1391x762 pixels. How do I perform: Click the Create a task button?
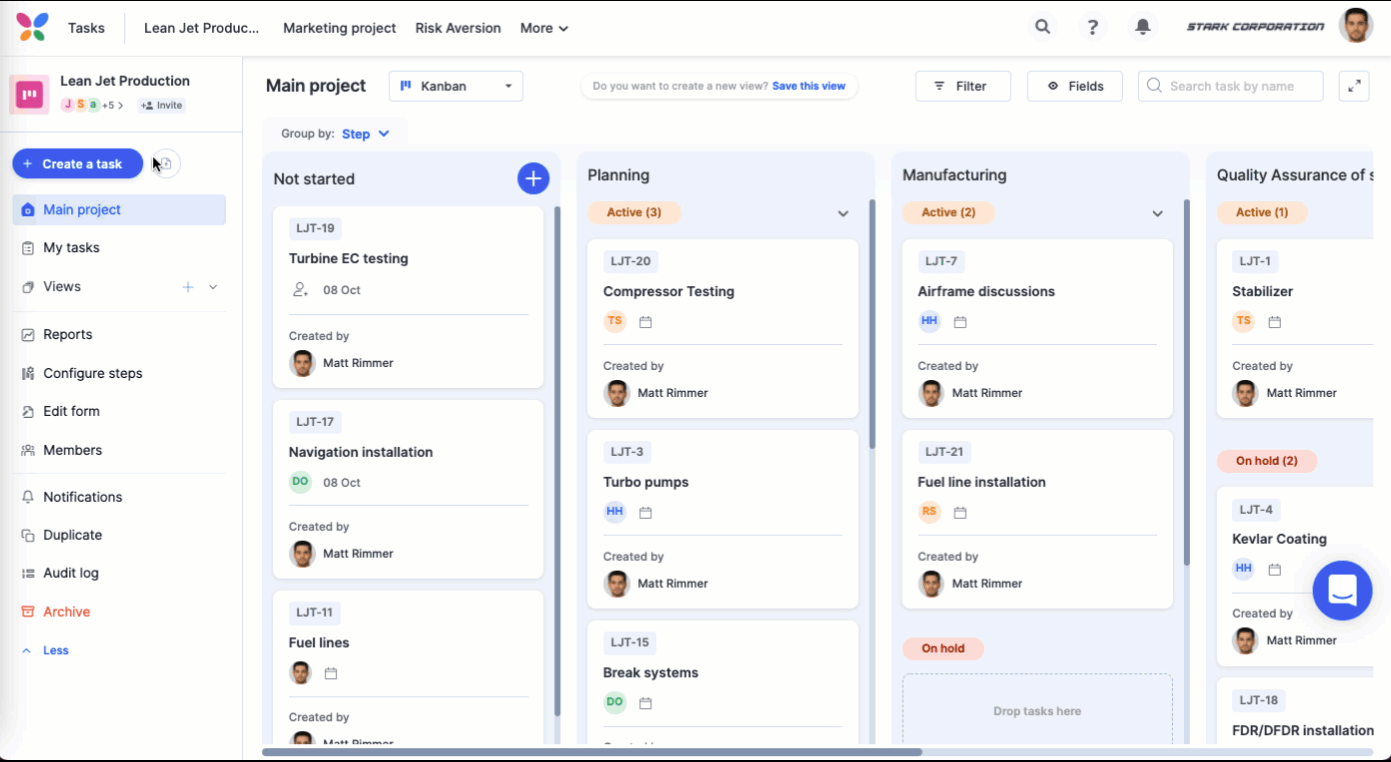coord(78,164)
